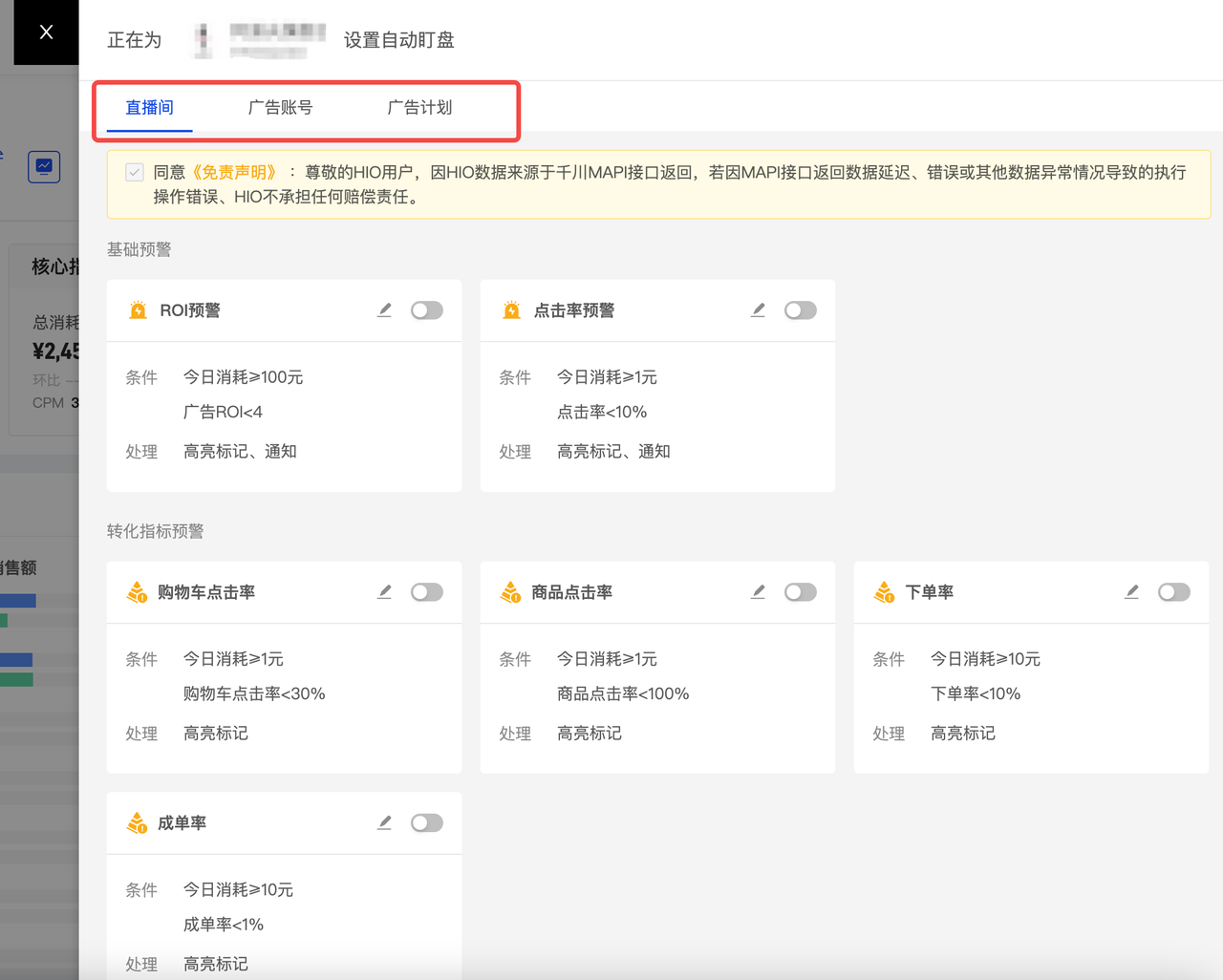Edit the 下单率 warning rule
Screen dimensions: 1223x980
pyautogui.click(x=1131, y=591)
